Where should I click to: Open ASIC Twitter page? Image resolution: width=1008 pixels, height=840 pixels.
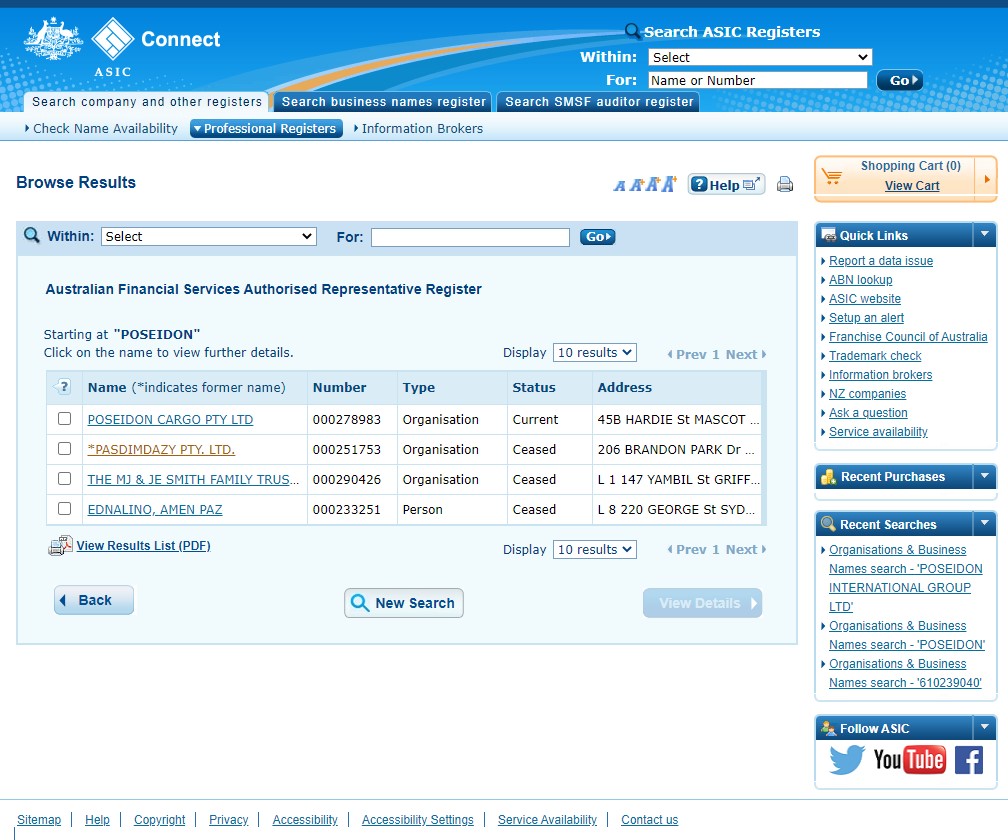point(847,760)
